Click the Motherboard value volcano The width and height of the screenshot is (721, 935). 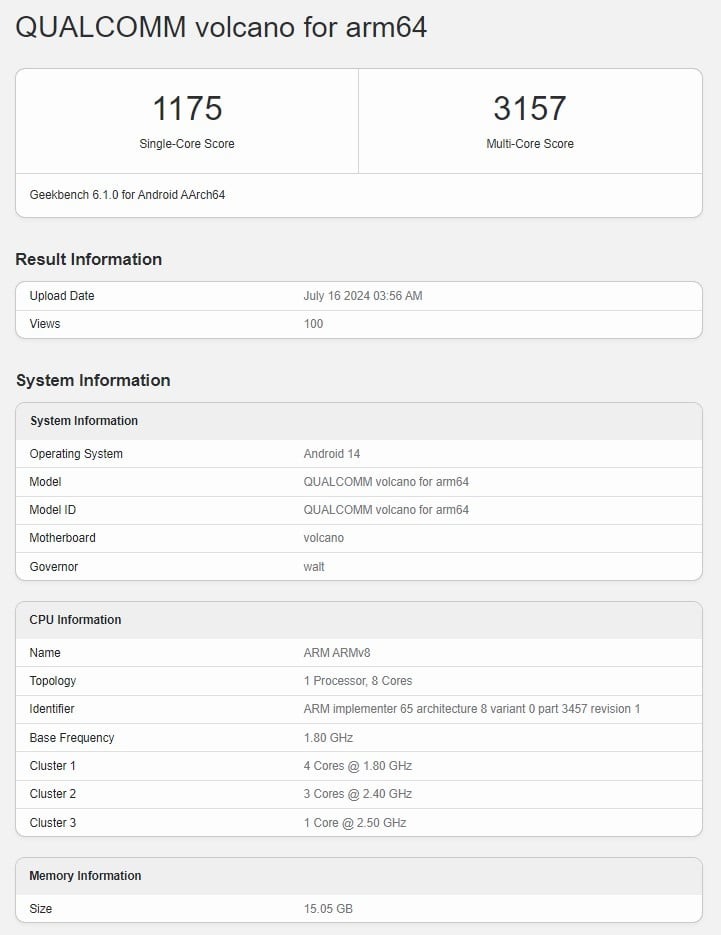pos(323,538)
